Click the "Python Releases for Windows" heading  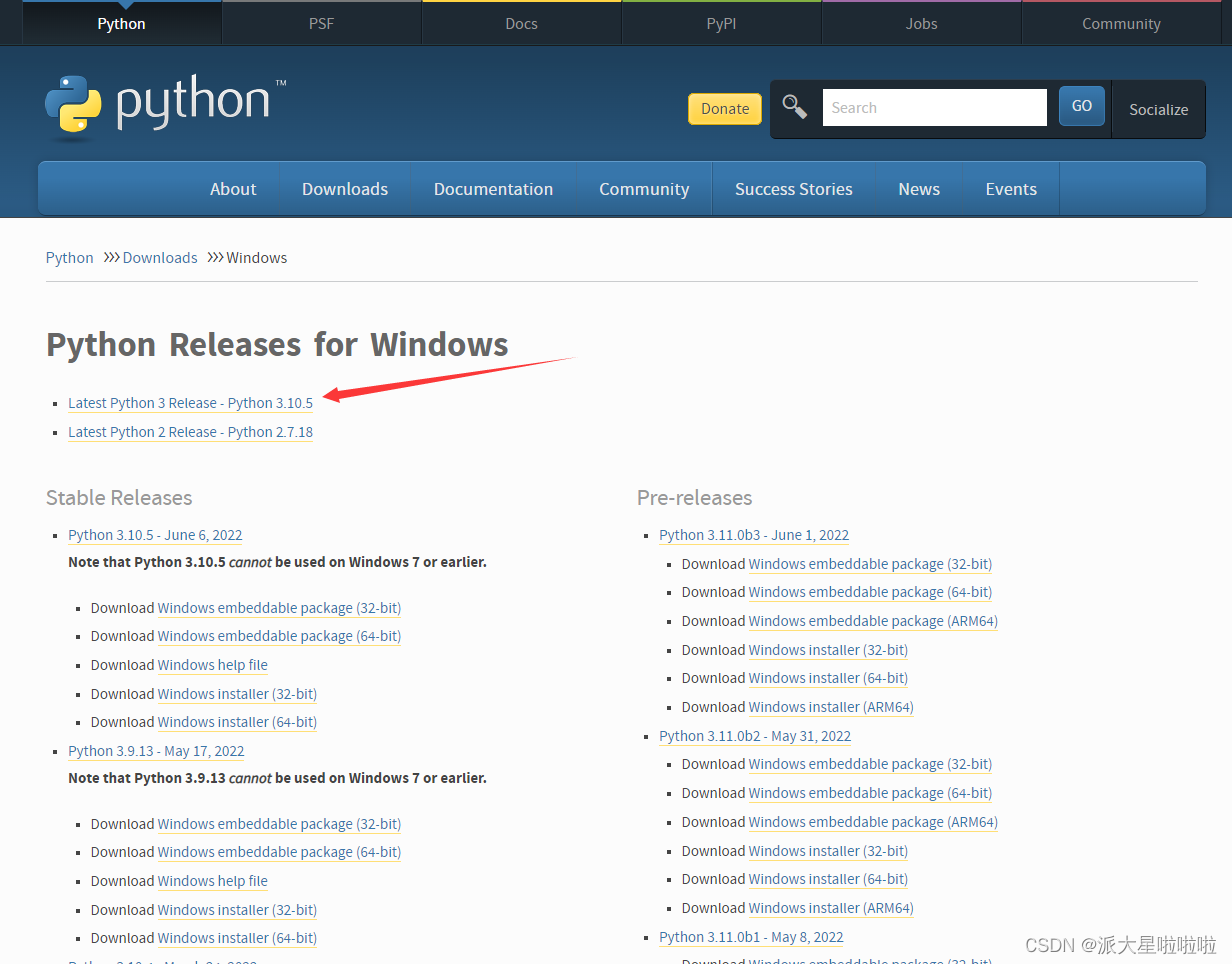[x=277, y=344]
